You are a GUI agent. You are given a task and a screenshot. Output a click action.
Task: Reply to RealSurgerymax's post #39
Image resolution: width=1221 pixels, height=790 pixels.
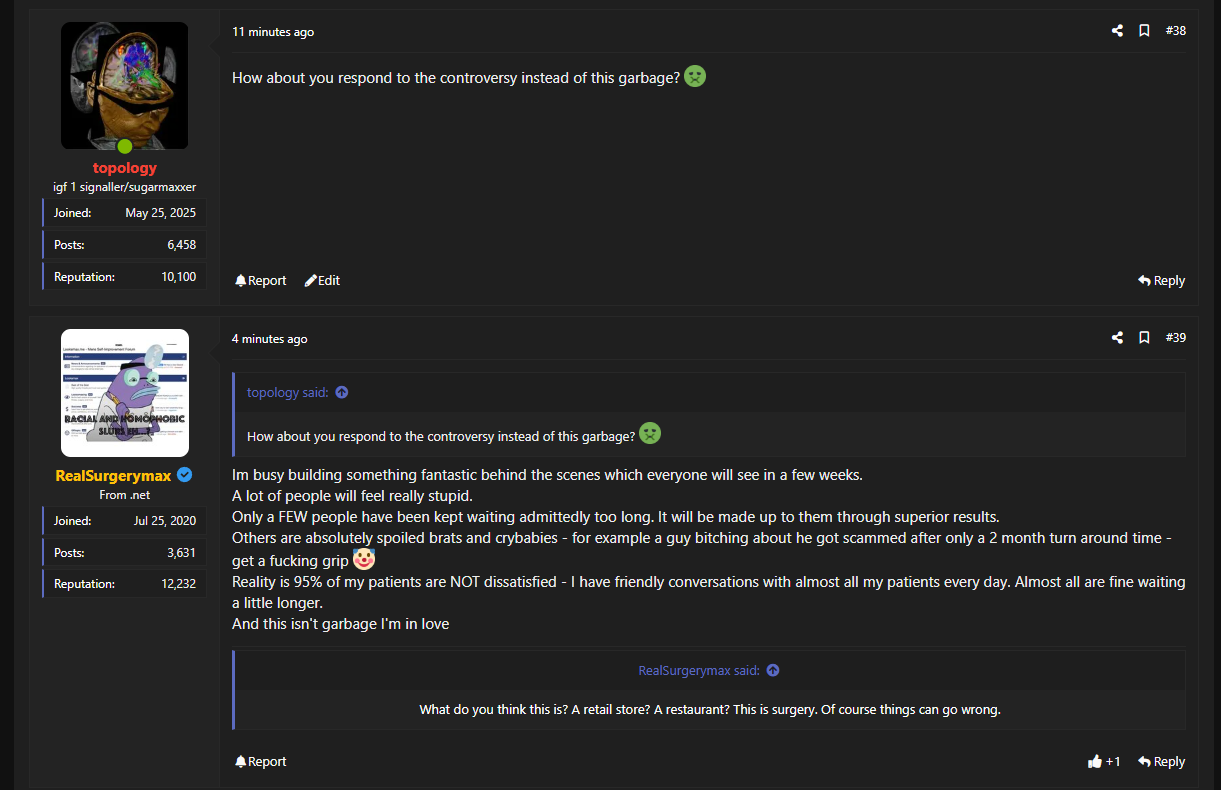click(1161, 761)
